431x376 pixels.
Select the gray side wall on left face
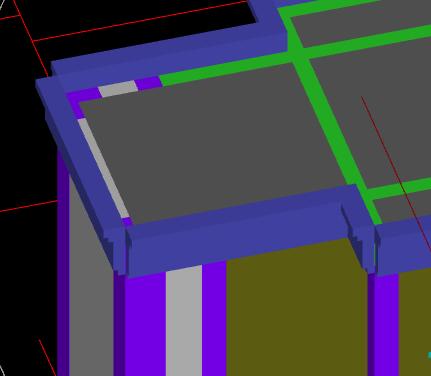[x=91, y=280]
